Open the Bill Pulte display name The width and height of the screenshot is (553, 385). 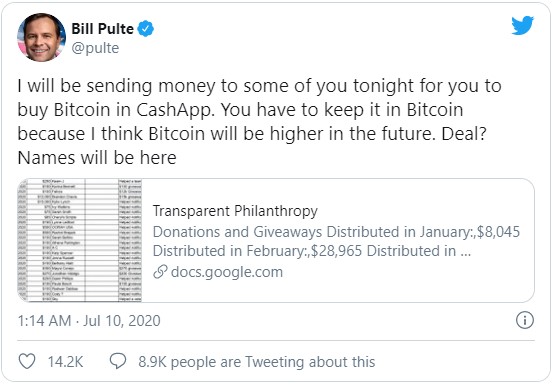(103, 29)
